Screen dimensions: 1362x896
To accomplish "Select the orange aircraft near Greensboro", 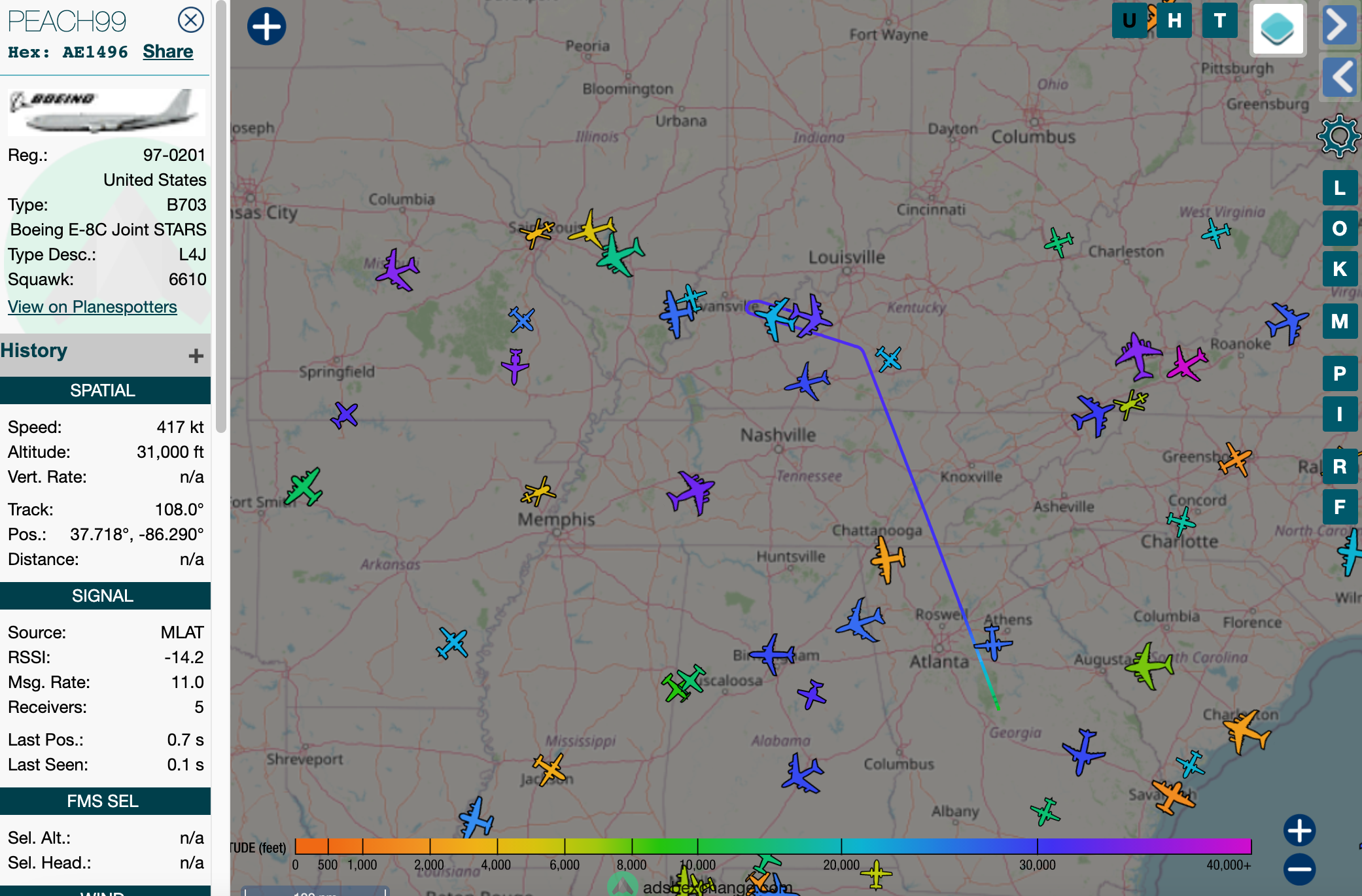I will click(x=1234, y=459).
